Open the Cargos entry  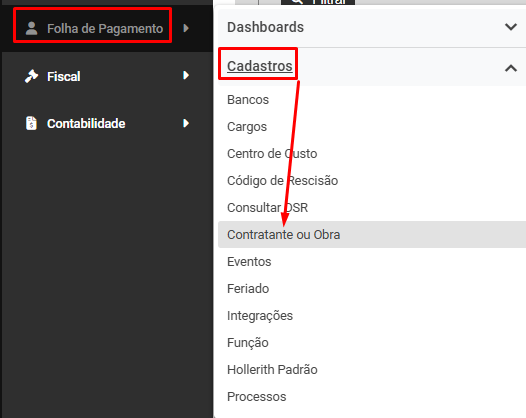pos(247,127)
